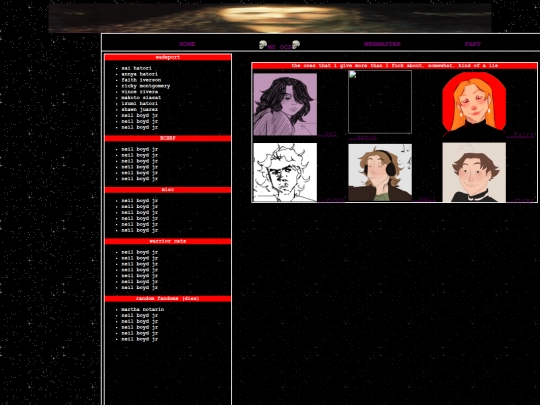This screenshot has height=405, width=540.
Task: Click the portrait wearing headphones
Action: click(380, 172)
